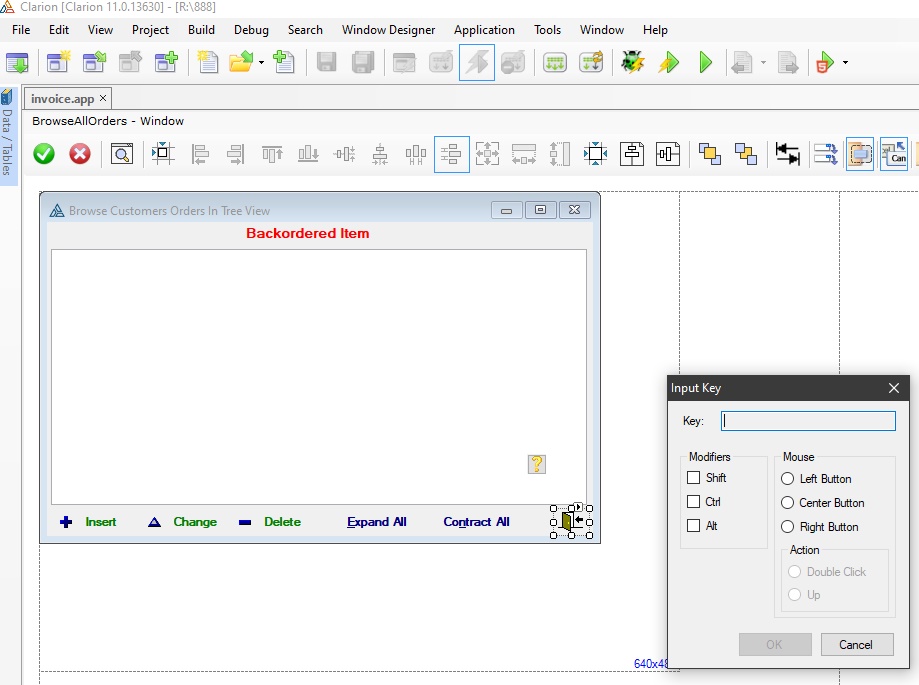919x685 pixels.
Task: Click the green checkmark save-and-close icon
Action: click(44, 154)
